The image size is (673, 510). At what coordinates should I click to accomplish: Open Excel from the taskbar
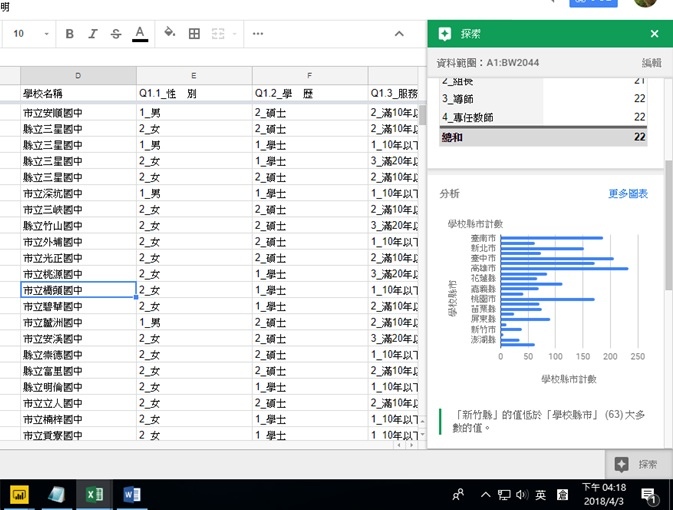pyautogui.click(x=94, y=495)
